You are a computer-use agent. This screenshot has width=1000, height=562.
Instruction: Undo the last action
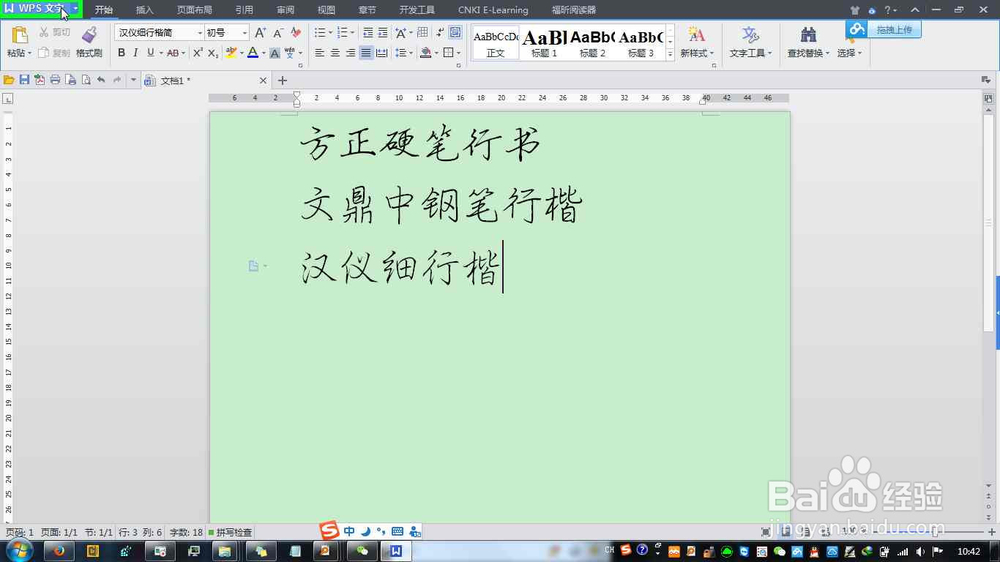(x=101, y=80)
